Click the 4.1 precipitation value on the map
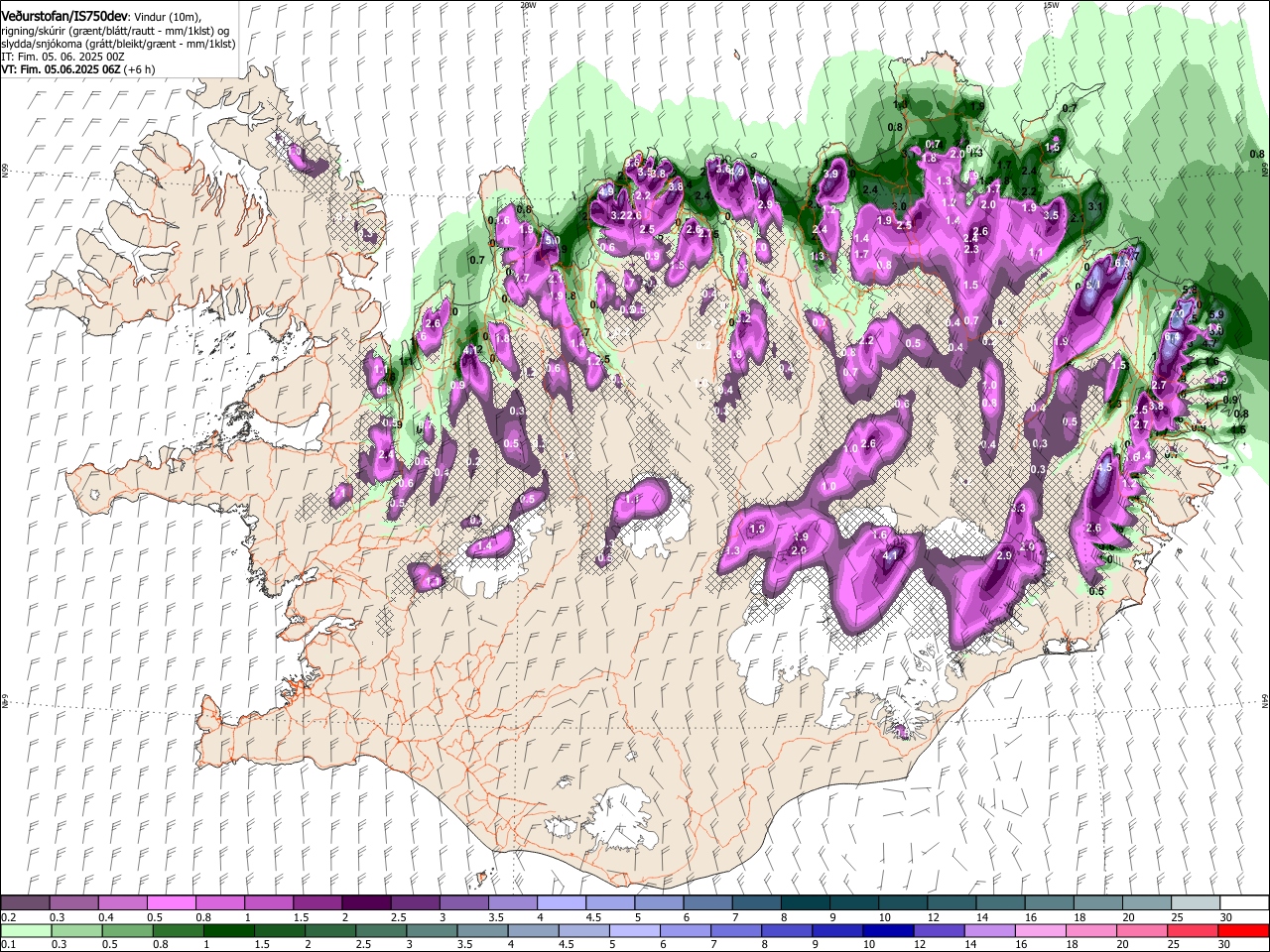 [890, 555]
